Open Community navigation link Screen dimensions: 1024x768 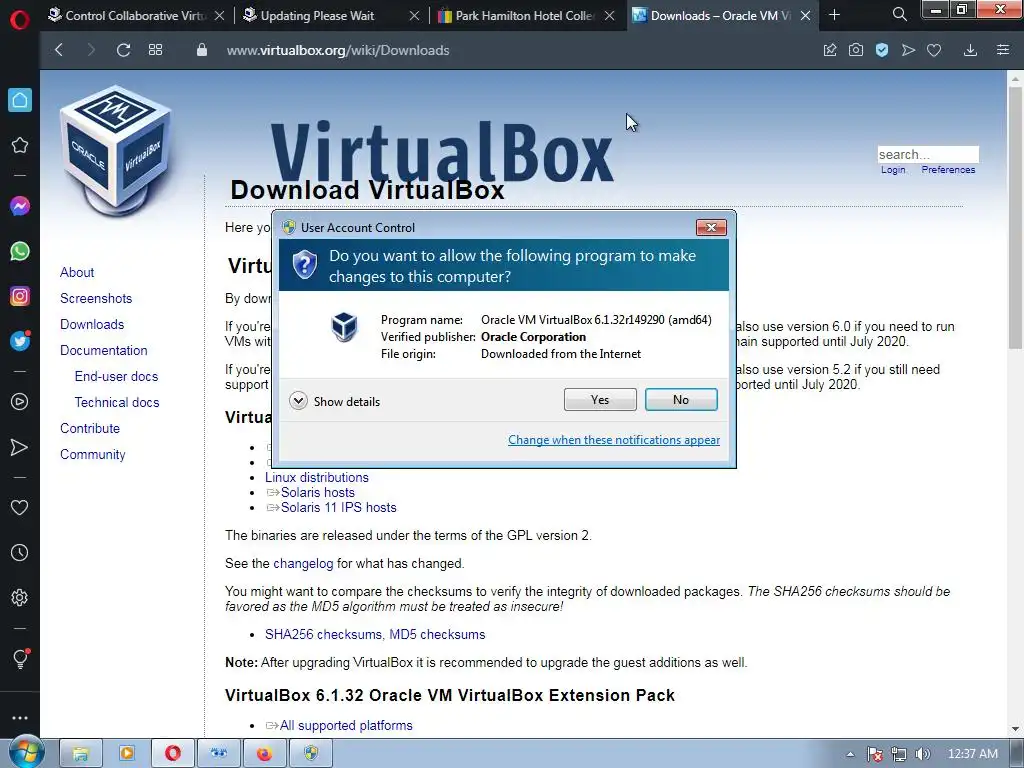click(x=93, y=455)
